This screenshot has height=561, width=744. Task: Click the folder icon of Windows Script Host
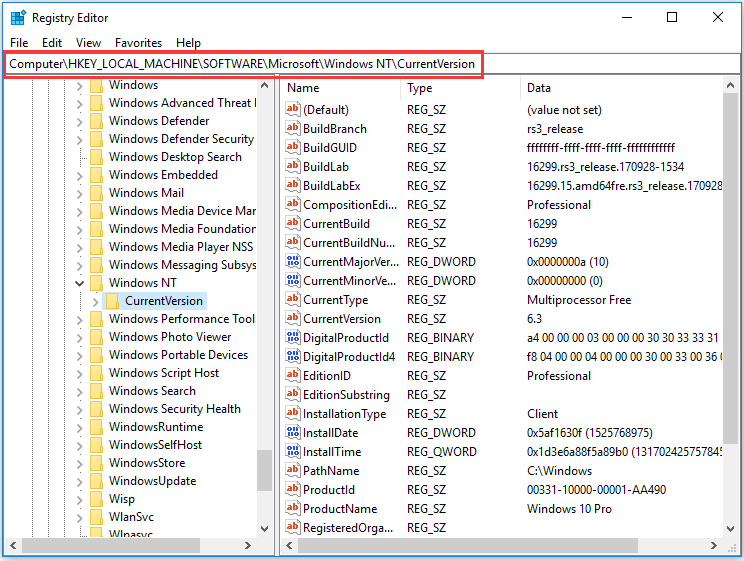point(96,373)
